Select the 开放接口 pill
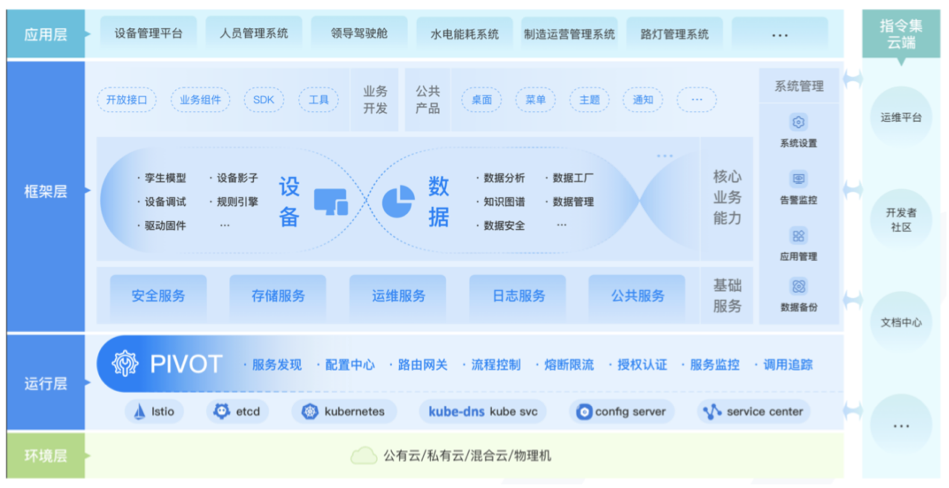This screenshot has height=488, width=949. tap(127, 100)
